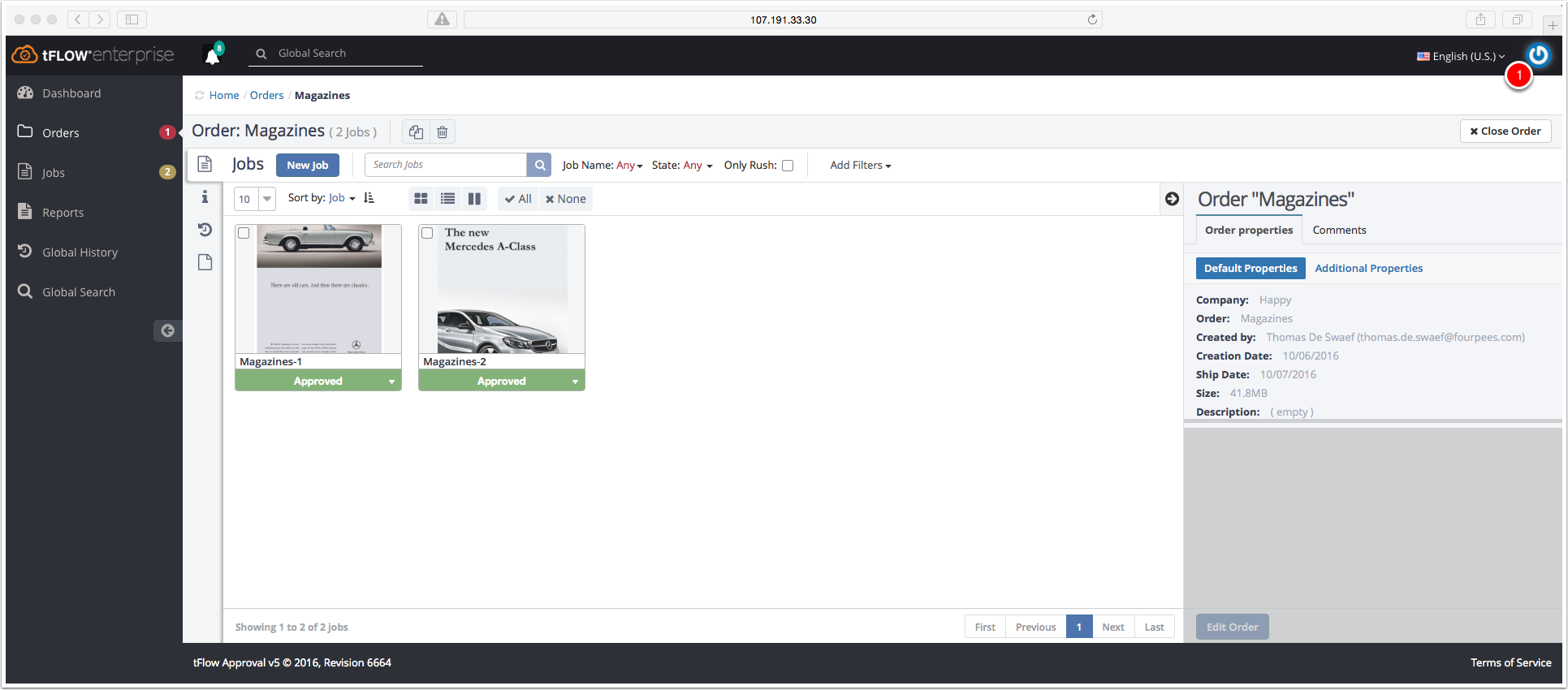The height and width of the screenshot is (690, 1568).
Task: Click the search jobs magnifier button
Action: (x=539, y=165)
